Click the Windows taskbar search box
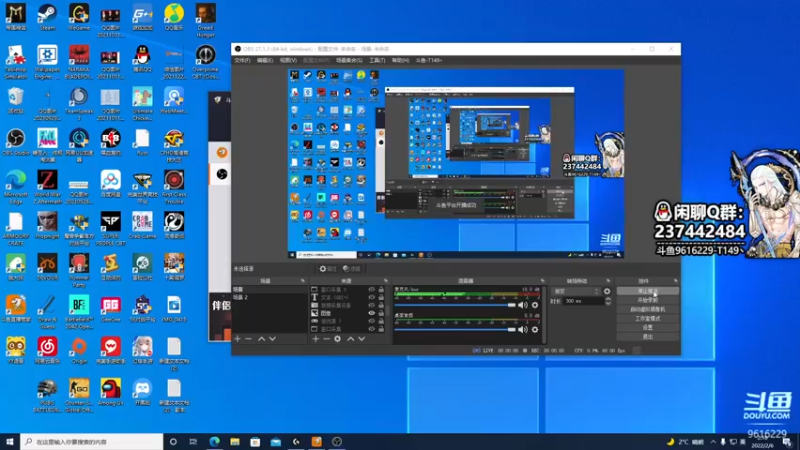800x450 pixels. [92, 442]
